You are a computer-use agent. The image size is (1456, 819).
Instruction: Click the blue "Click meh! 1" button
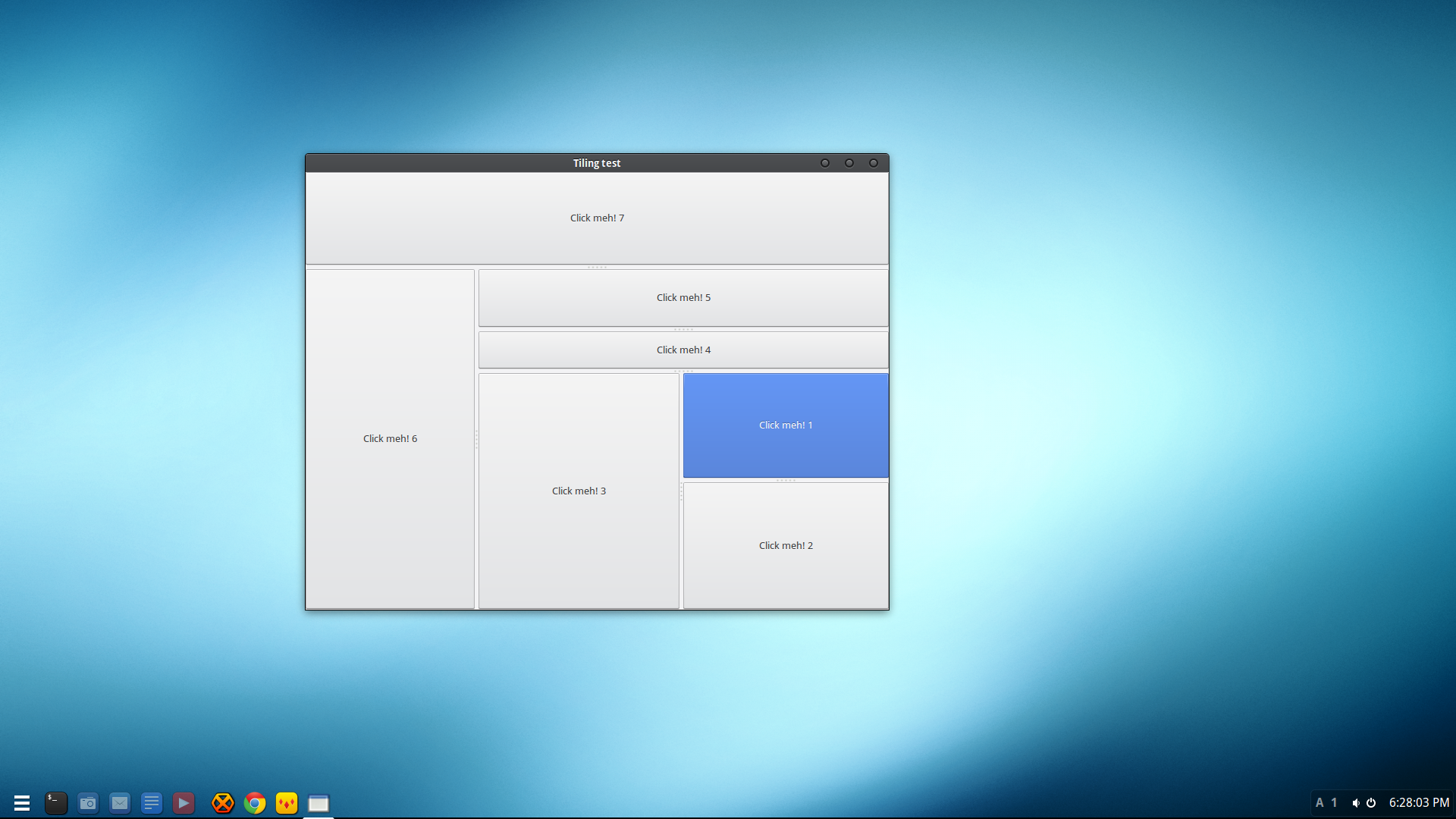tap(786, 425)
